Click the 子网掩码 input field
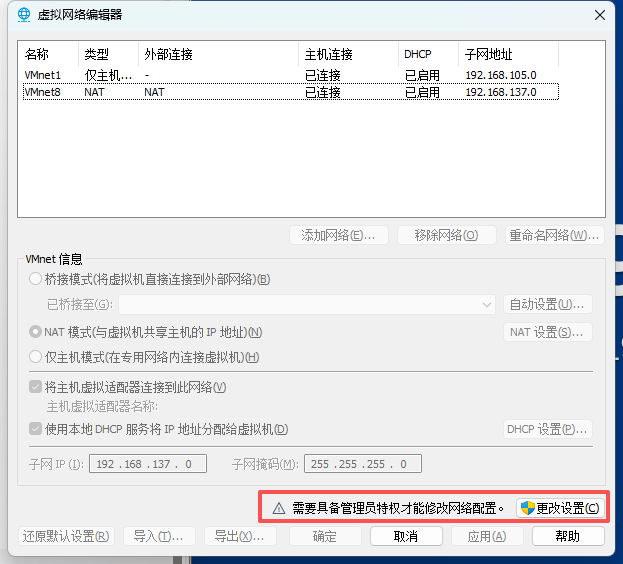The image size is (623, 564). 363,464
